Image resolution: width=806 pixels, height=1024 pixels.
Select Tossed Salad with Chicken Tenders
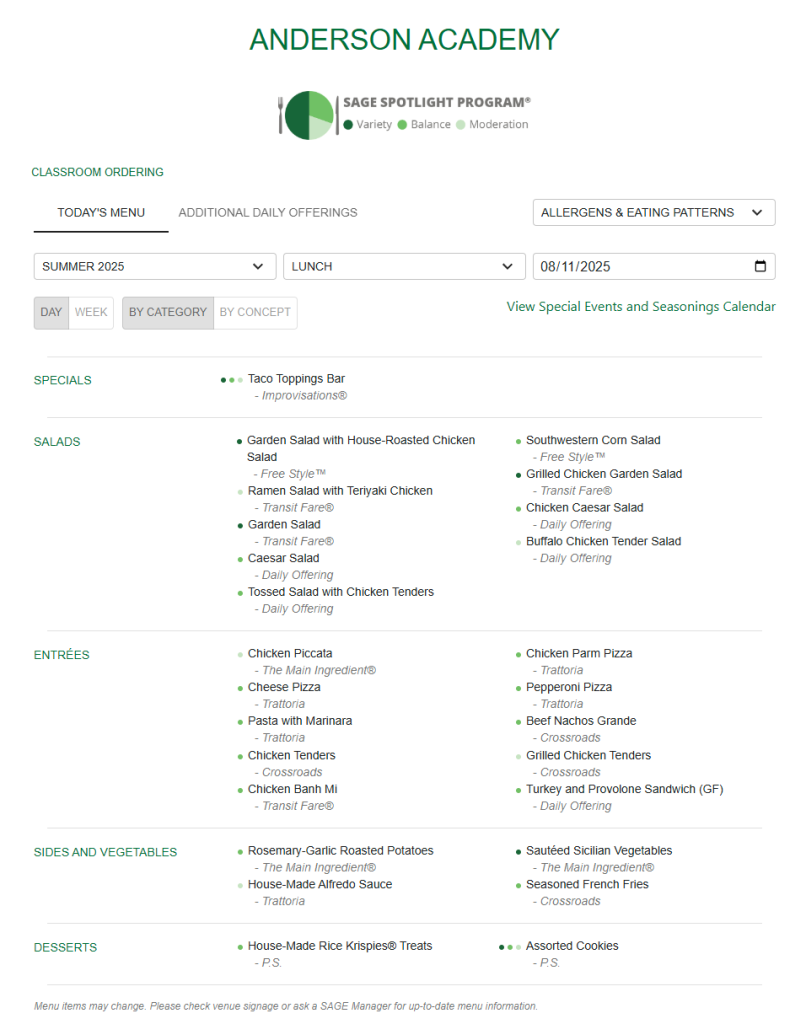[340, 592]
